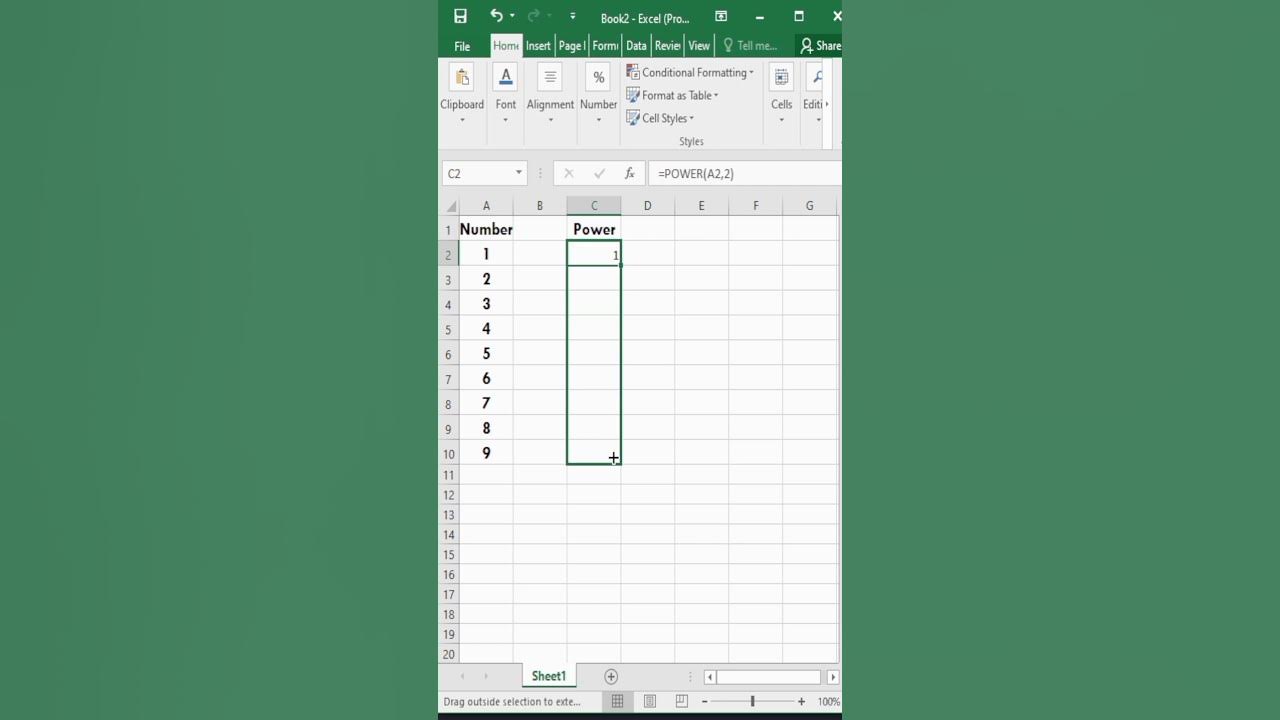Click the Clipboard paste icon
This screenshot has width=1280, height=720.
click(462, 77)
